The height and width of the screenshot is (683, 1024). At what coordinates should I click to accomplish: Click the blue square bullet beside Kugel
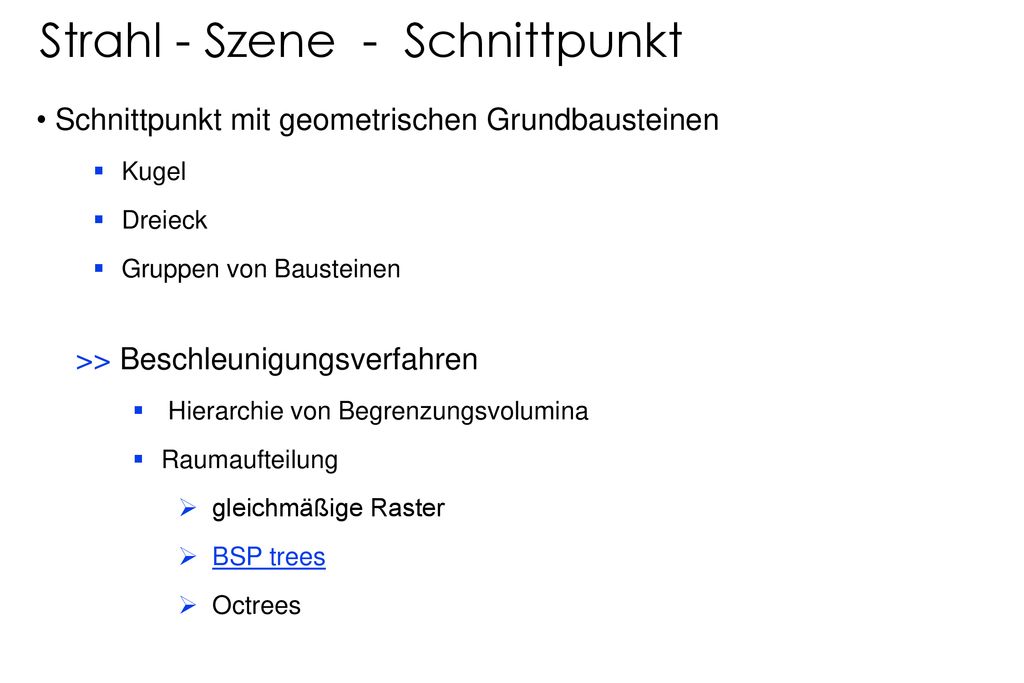(99, 171)
